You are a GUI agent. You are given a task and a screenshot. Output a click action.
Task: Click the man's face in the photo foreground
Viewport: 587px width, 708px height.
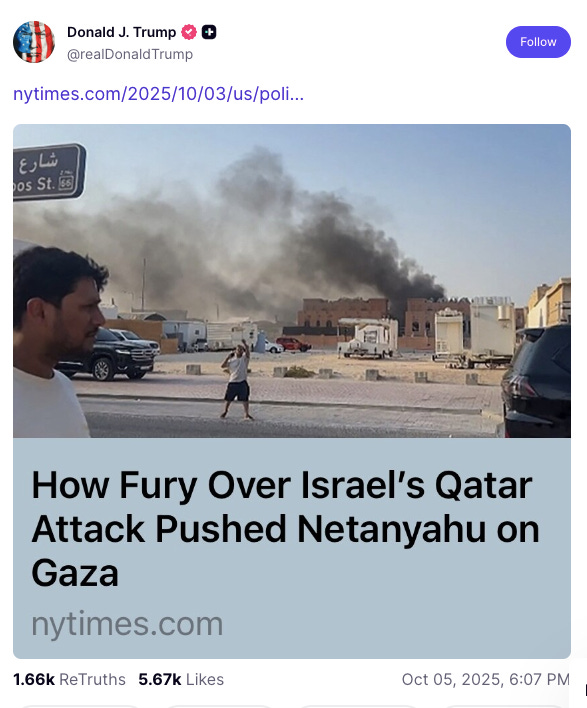click(x=77, y=316)
